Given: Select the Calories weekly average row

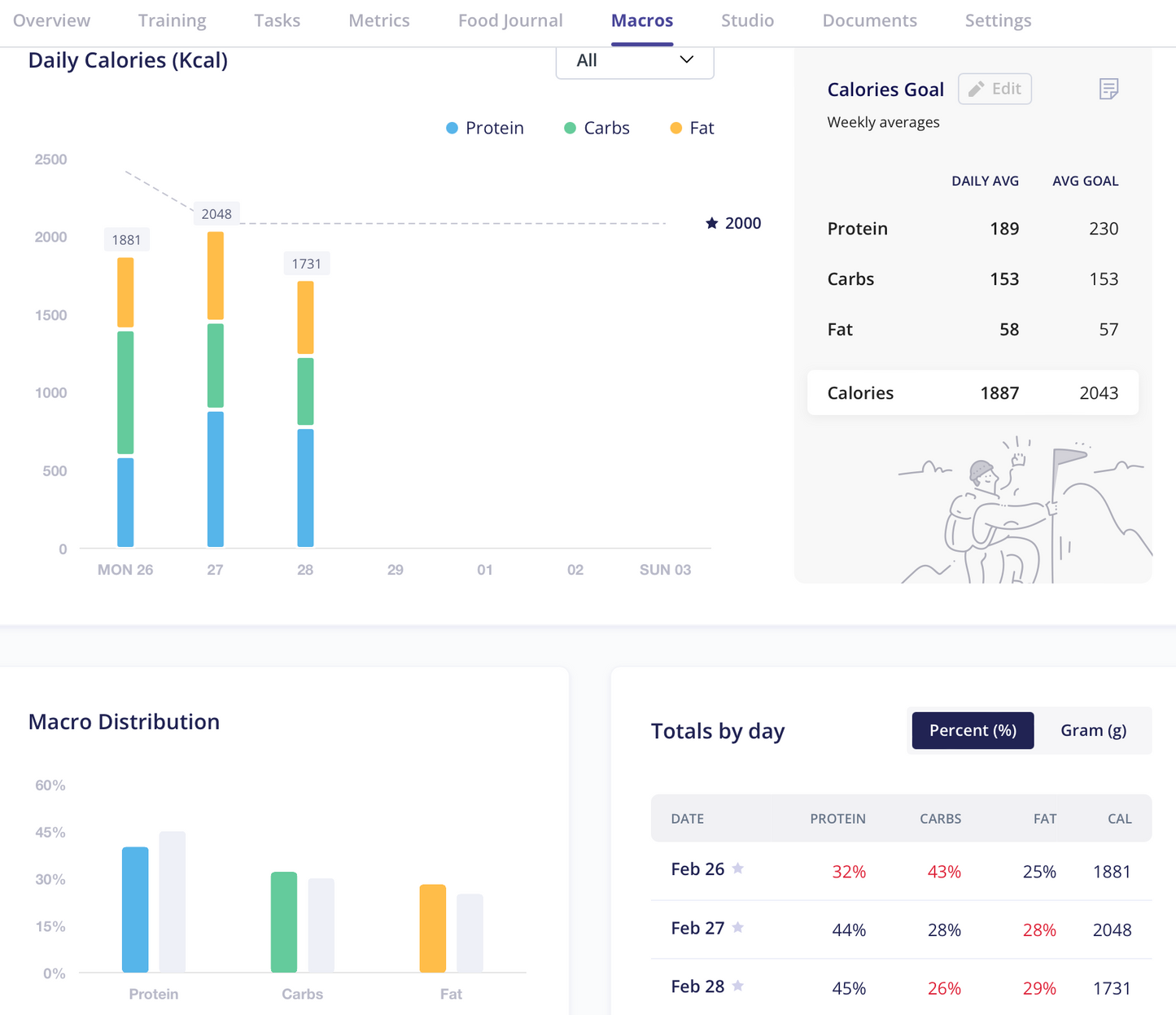Looking at the screenshot, I should click(973, 392).
